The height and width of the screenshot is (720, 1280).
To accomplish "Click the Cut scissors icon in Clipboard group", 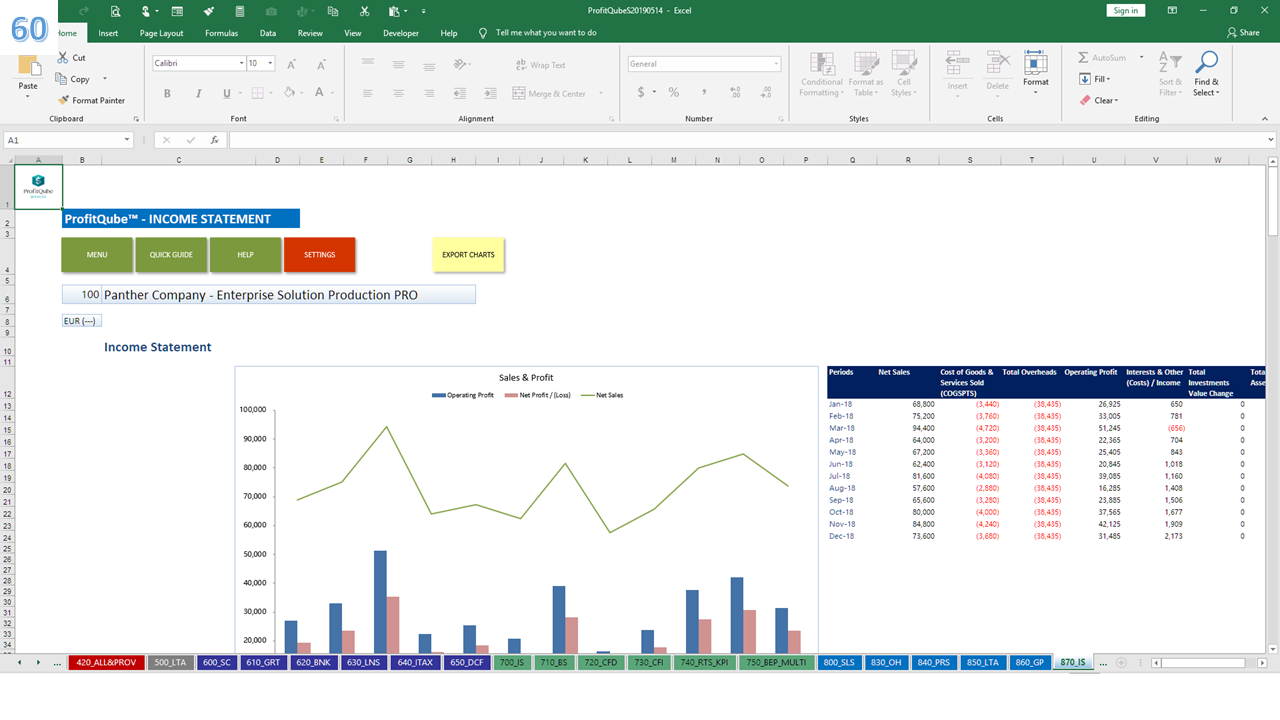I will click(x=64, y=58).
